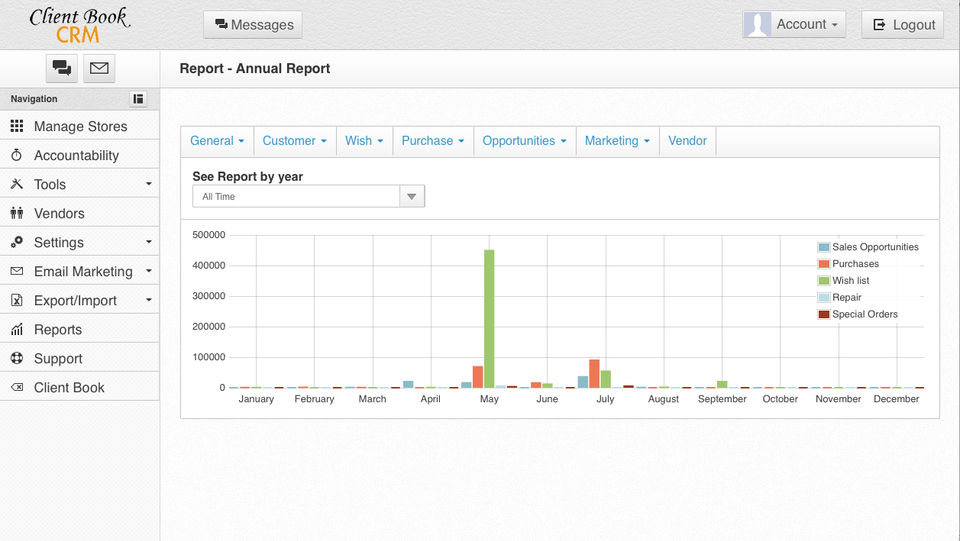Click the Manage Stores grid icon
960x541 pixels.
[x=16, y=126]
